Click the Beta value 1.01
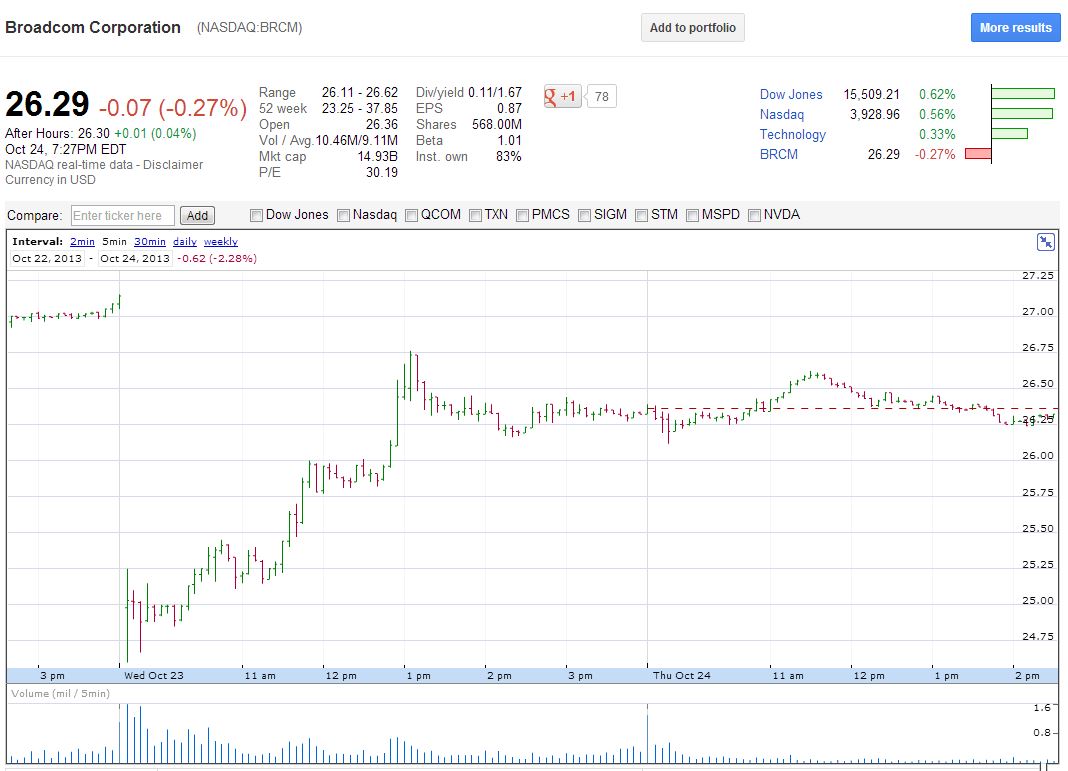The image size is (1068, 771). tap(509, 141)
